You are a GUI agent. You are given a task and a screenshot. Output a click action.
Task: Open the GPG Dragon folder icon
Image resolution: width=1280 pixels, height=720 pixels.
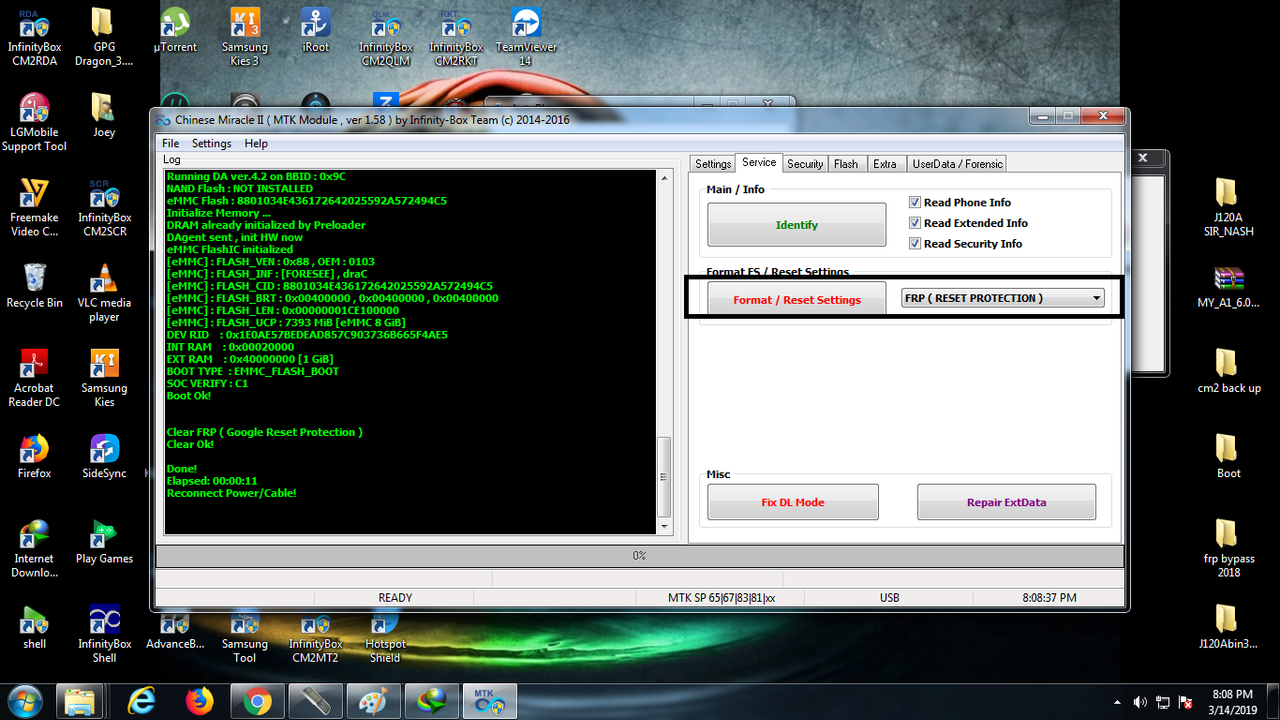104,36
